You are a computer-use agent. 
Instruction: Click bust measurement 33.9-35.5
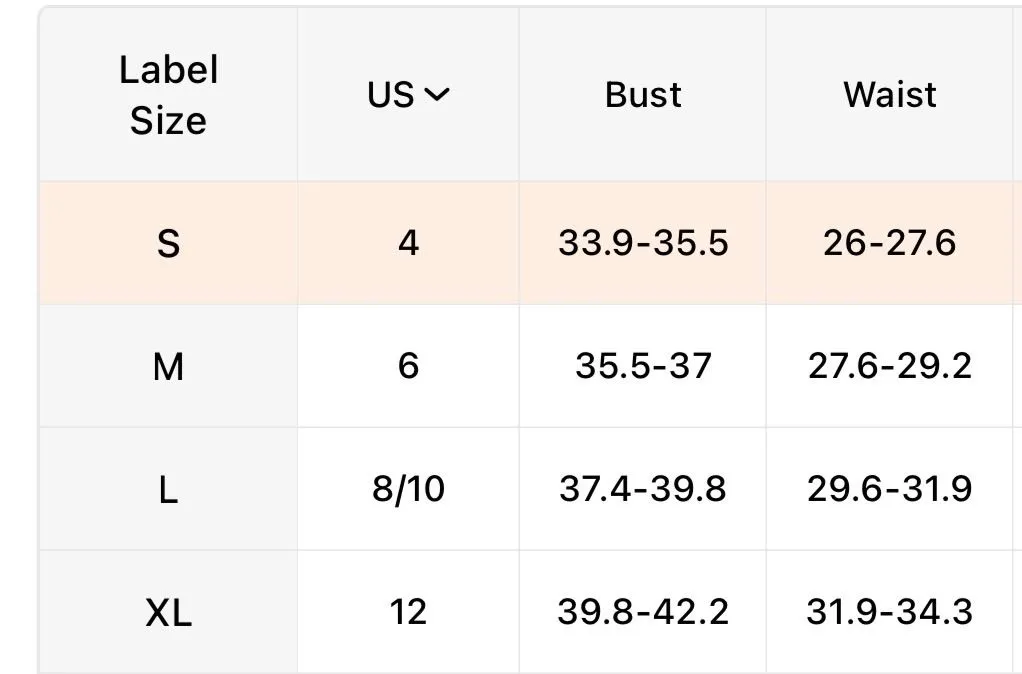click(643, 243)
